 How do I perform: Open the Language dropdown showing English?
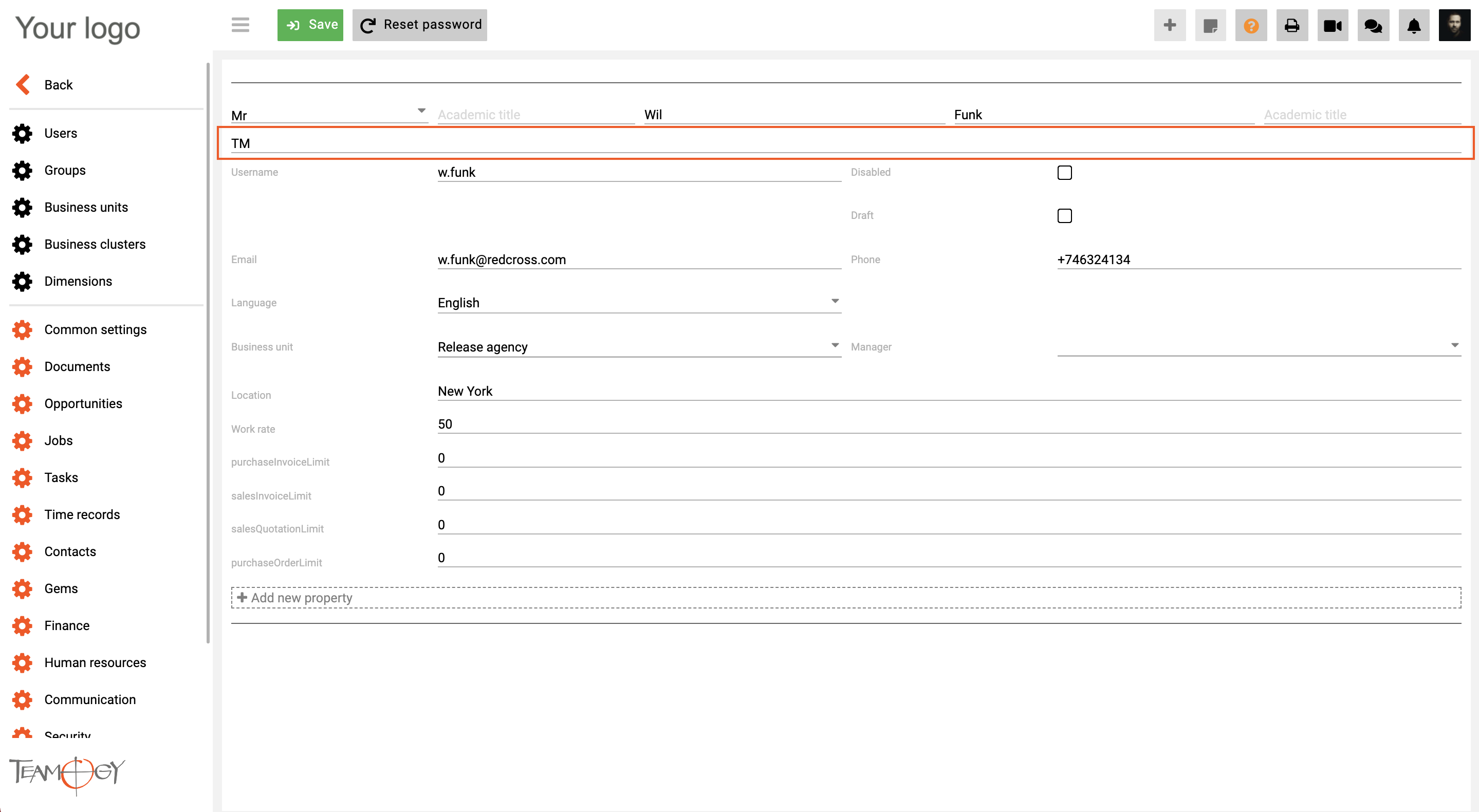(639, 303)
